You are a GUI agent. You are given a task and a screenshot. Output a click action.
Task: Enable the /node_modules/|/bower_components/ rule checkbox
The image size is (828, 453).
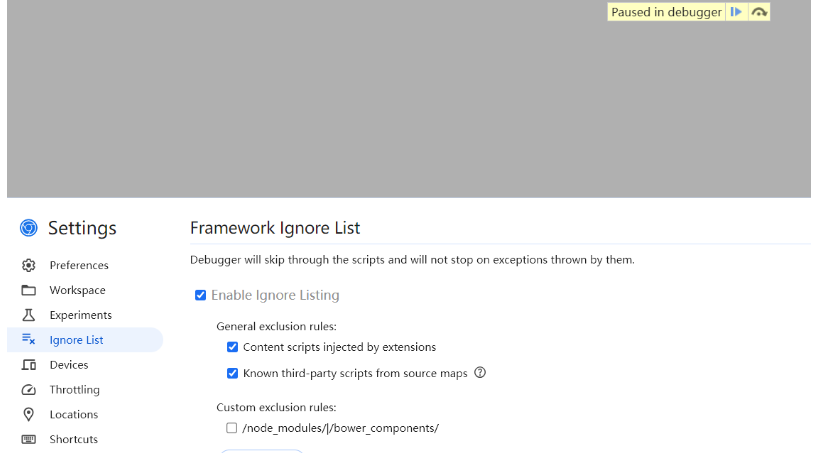(x=232, y=428)
